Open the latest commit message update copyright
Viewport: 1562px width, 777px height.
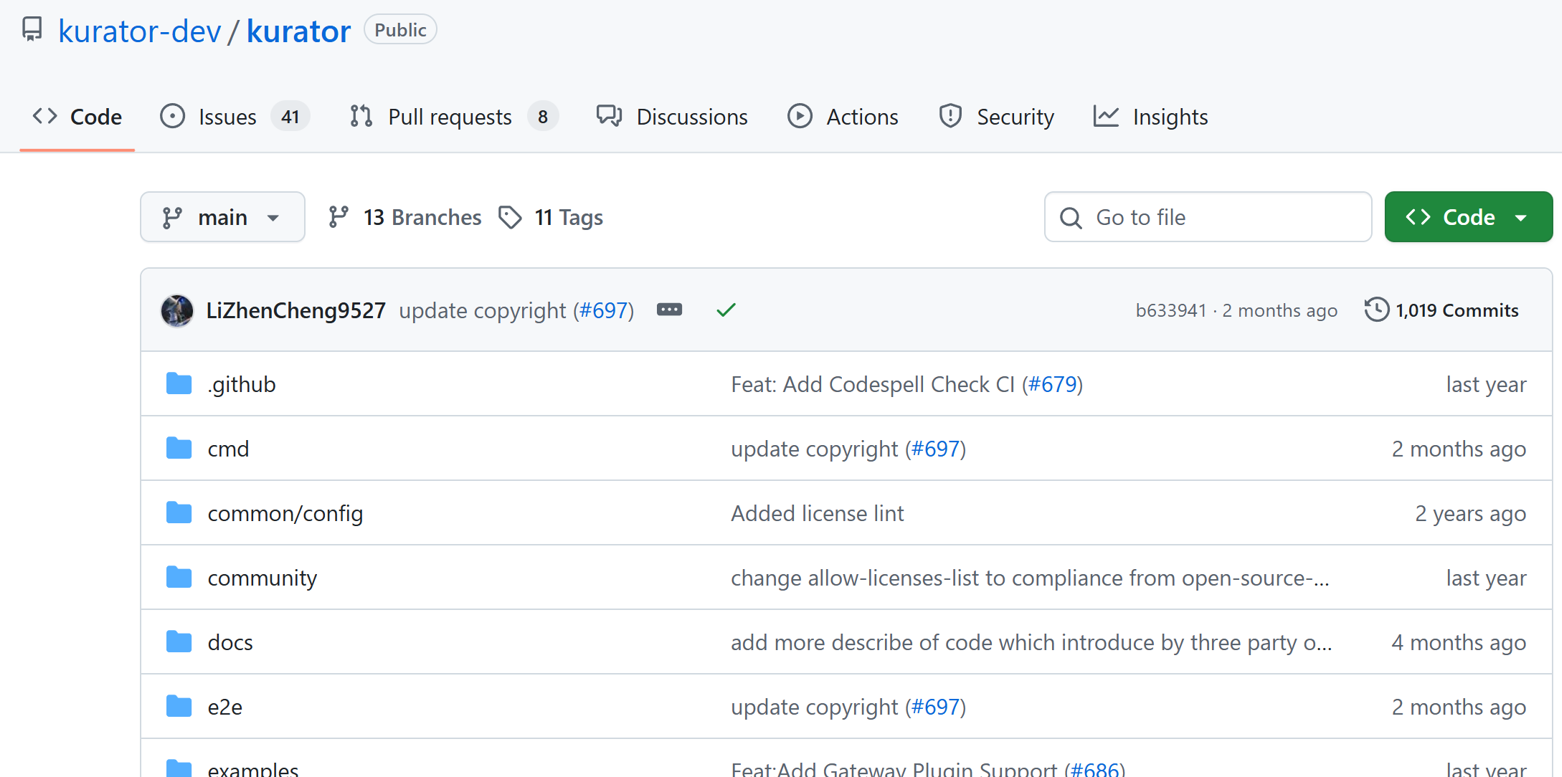pos(483,311)
